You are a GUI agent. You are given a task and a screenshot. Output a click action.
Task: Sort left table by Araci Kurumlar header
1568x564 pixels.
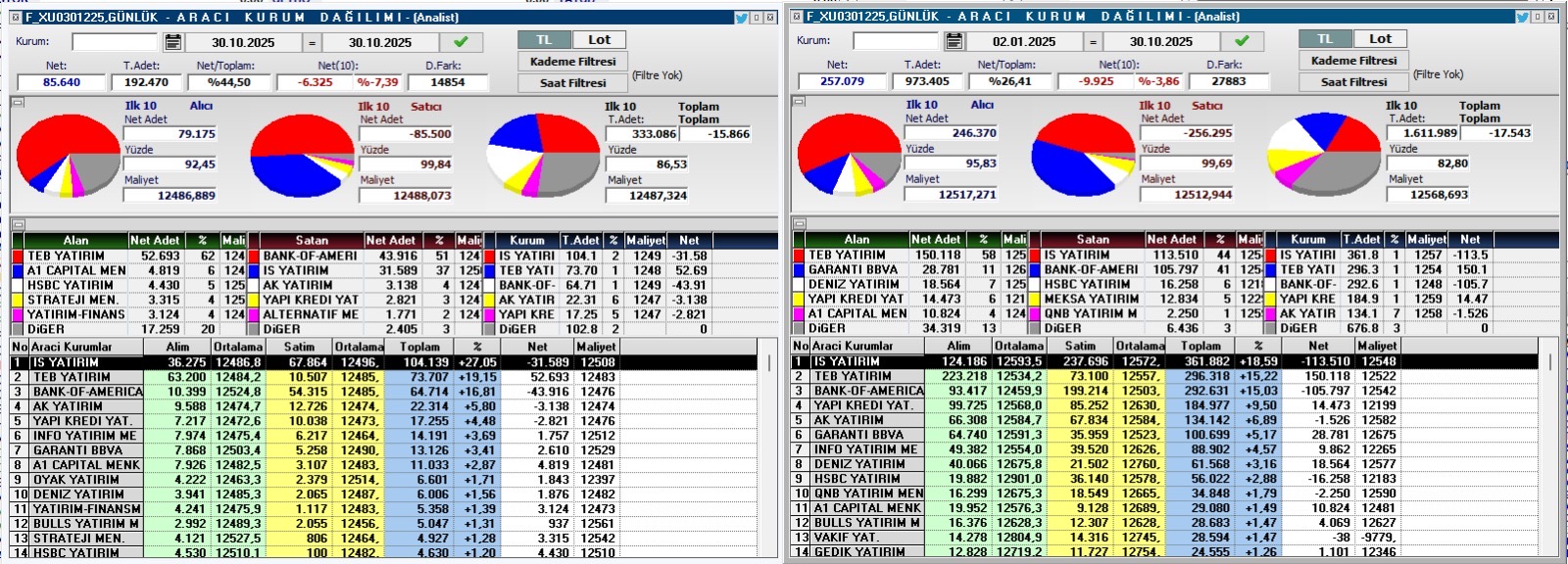[72, 347]
